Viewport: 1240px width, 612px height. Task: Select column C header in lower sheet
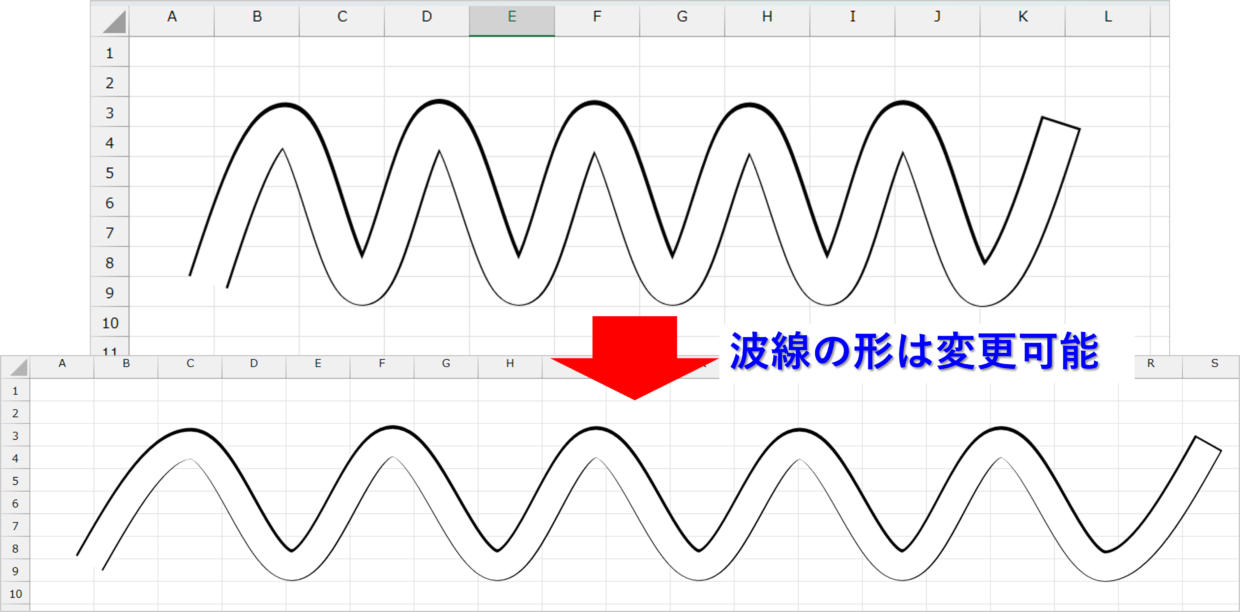(x=190, y=364)
